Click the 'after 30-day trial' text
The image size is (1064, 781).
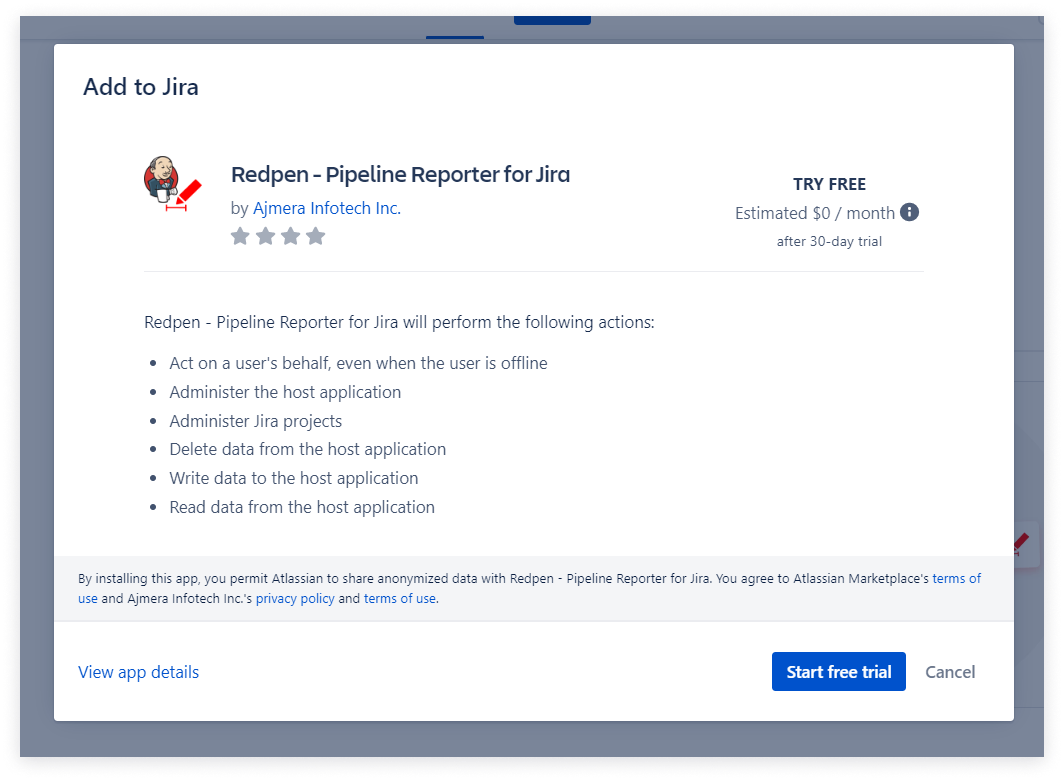tap(829, 242)
